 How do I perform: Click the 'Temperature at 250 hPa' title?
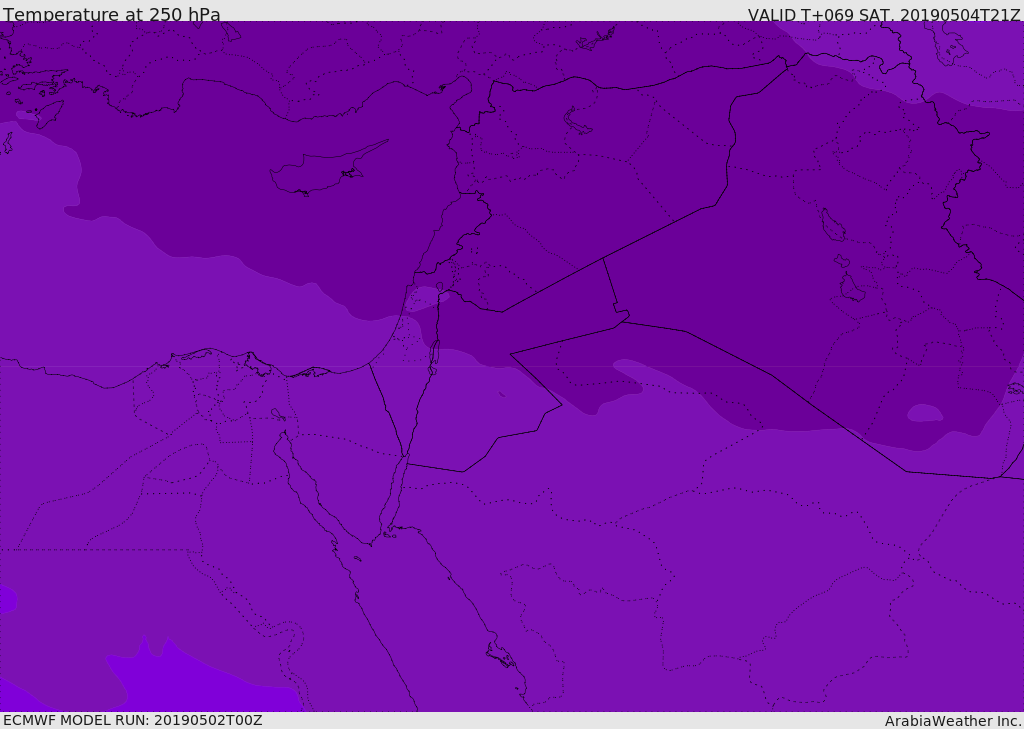[x=112, y=14]
